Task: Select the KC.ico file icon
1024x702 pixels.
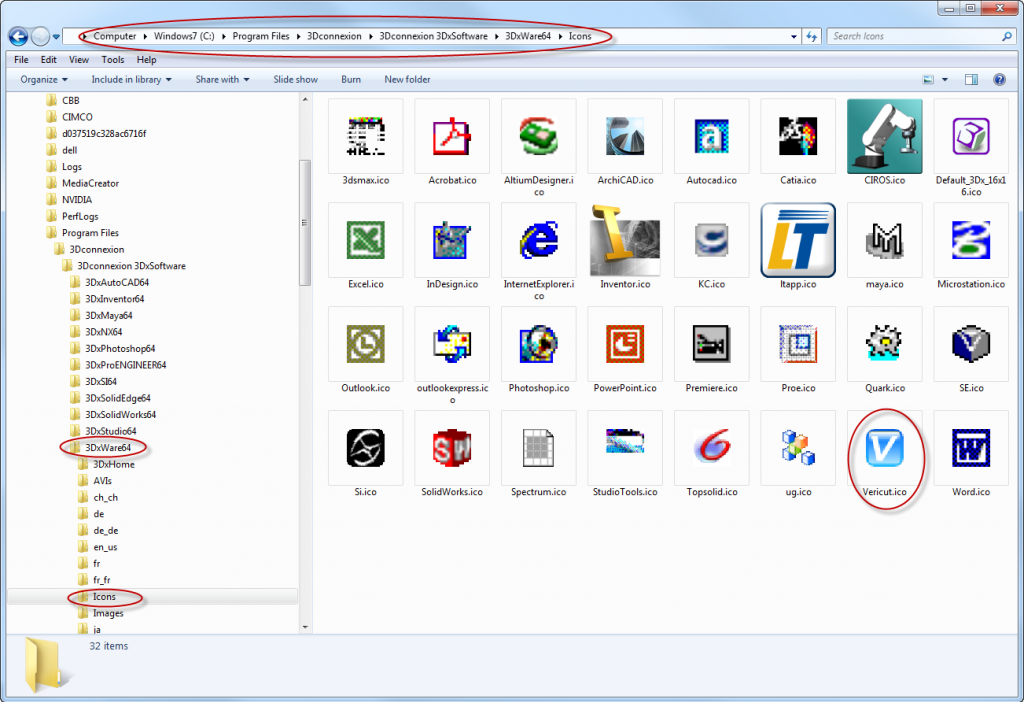Action: click(x=712, y=240)
